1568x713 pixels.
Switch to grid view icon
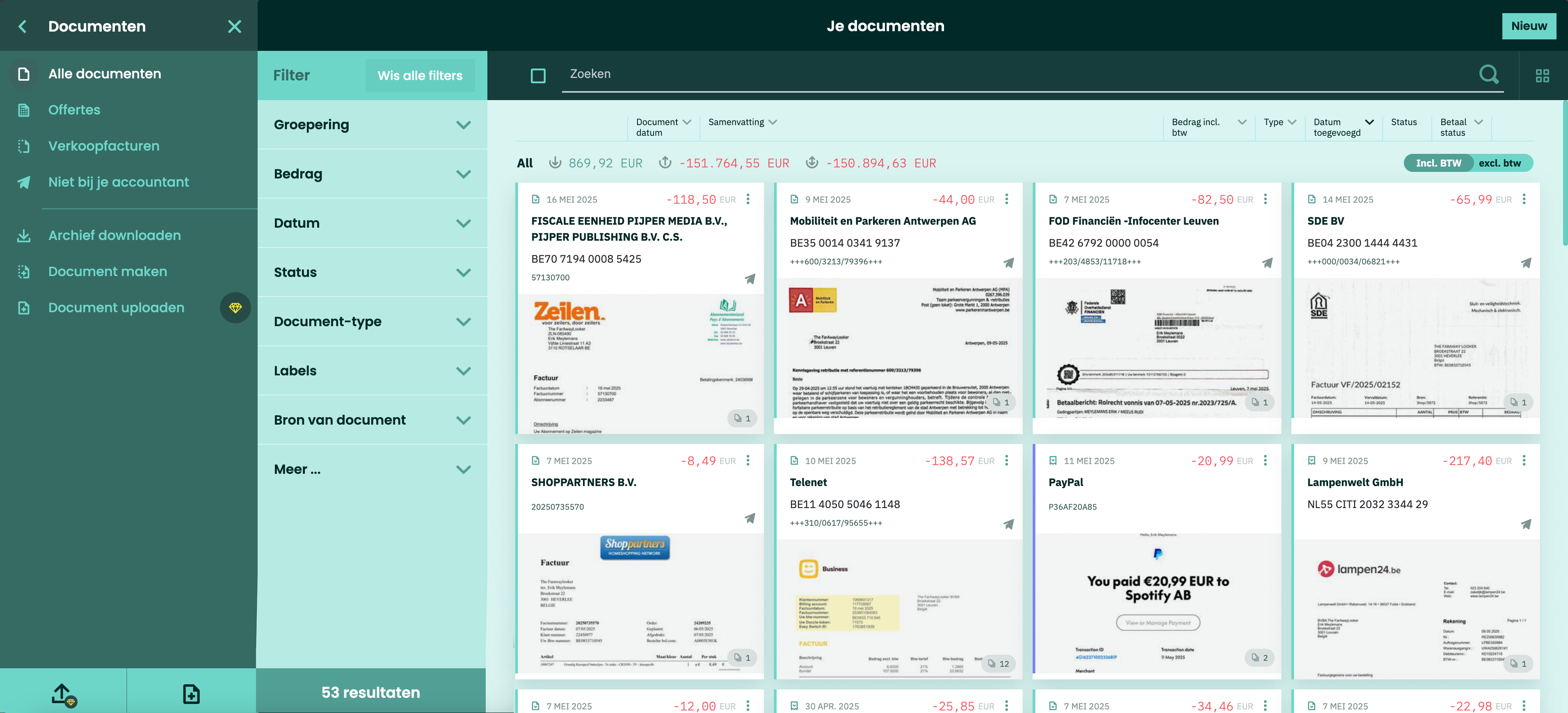pos(1542,75)
